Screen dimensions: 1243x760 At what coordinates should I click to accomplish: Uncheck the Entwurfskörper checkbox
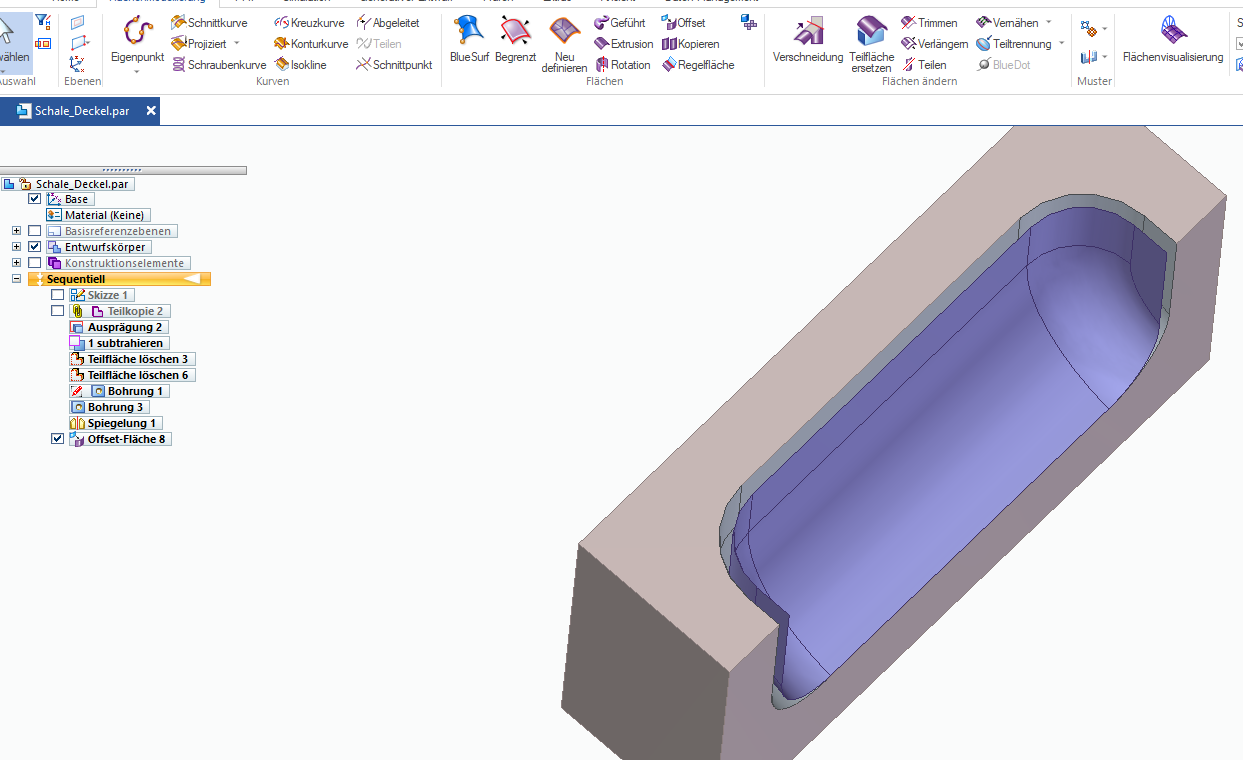35,247
